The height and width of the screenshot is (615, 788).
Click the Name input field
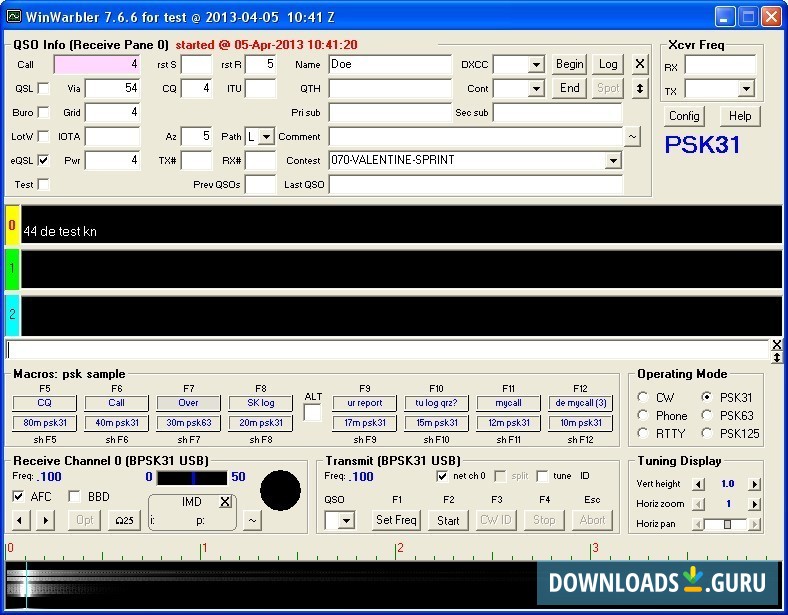point(389,64)
